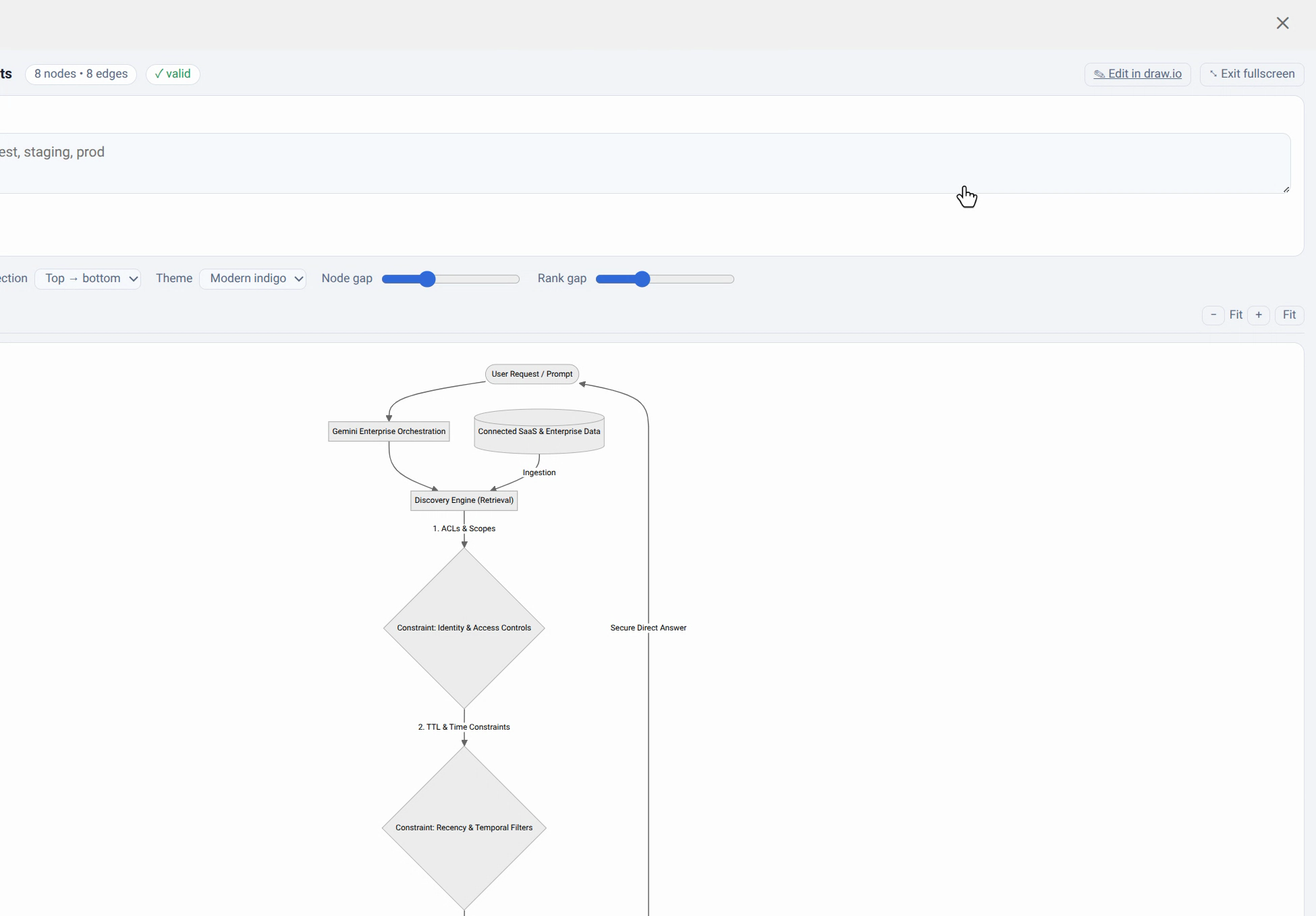Select the Discovery Engine (Retrieval) node
The image size is (1316, 916).
click(464, 500)
